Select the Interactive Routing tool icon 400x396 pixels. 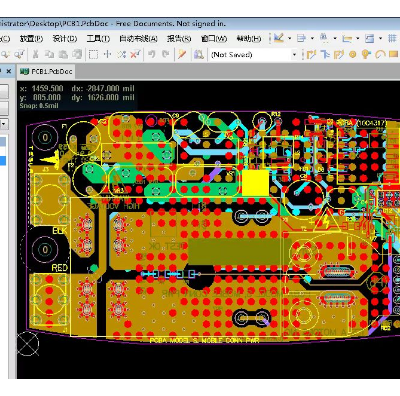[x=311, y=54]
